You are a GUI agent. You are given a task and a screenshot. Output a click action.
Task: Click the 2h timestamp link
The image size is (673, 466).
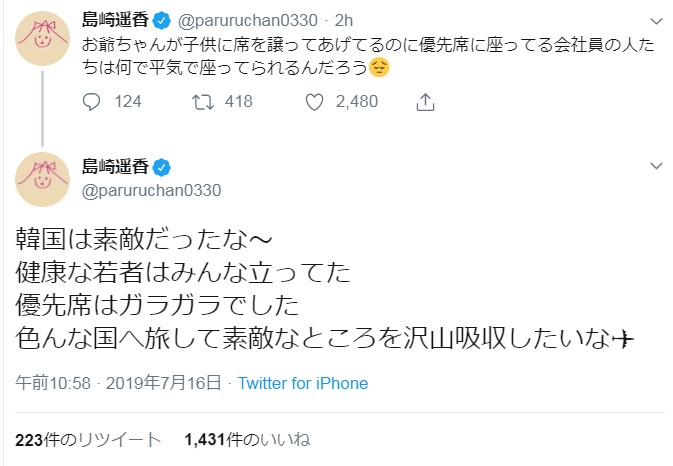point(343,18)
